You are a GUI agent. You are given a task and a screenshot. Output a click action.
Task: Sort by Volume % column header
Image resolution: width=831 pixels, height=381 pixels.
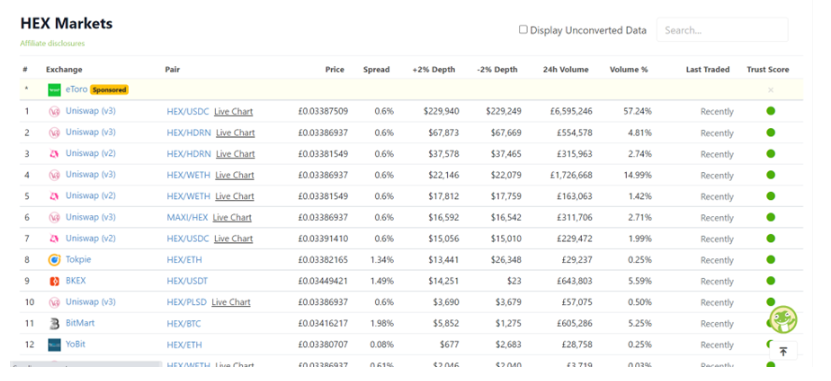pos(629,69)
